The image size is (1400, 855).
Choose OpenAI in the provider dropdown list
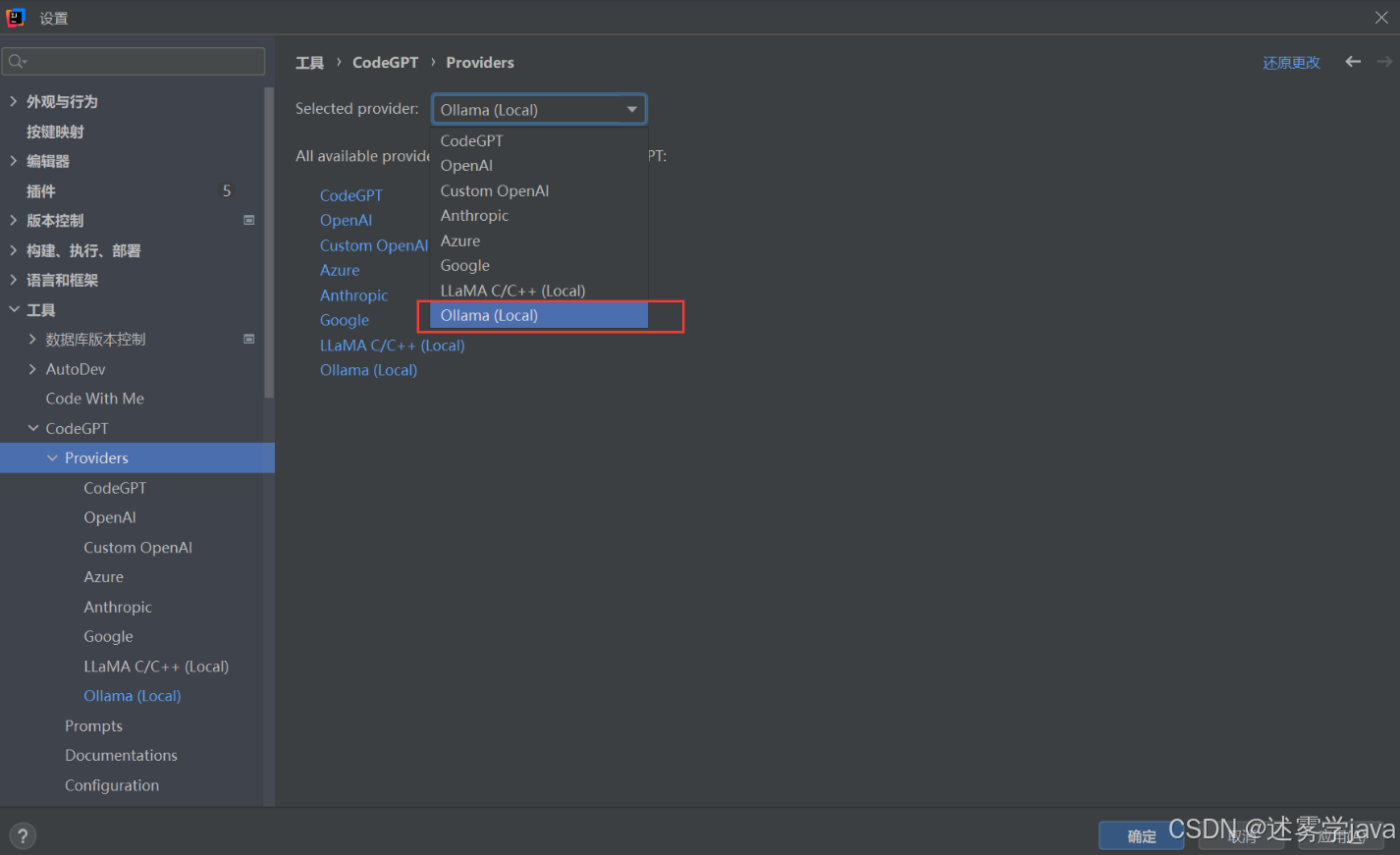[539, 165]
